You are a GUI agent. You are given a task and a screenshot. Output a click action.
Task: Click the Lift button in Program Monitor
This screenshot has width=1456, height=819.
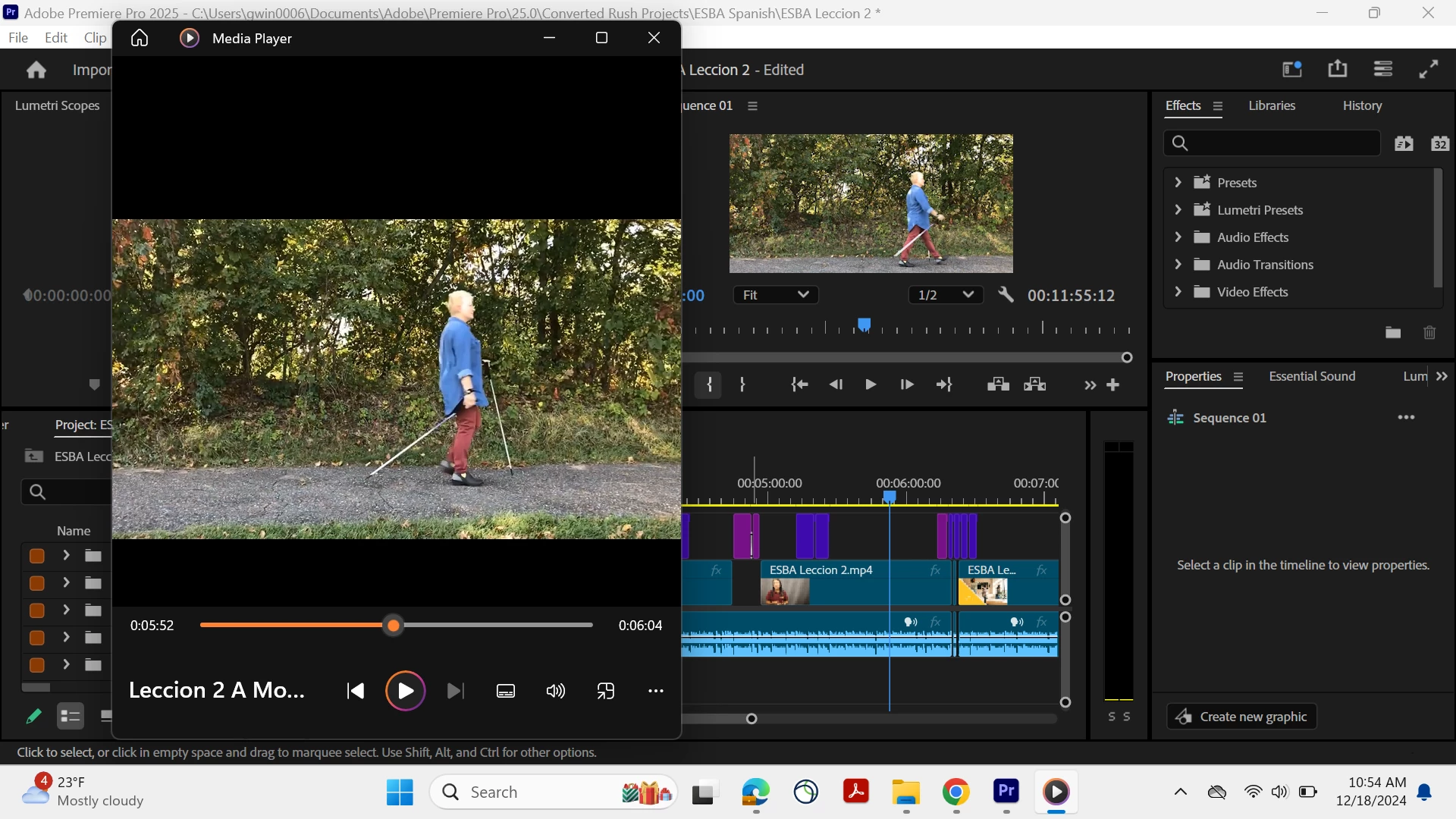(998, 384)
